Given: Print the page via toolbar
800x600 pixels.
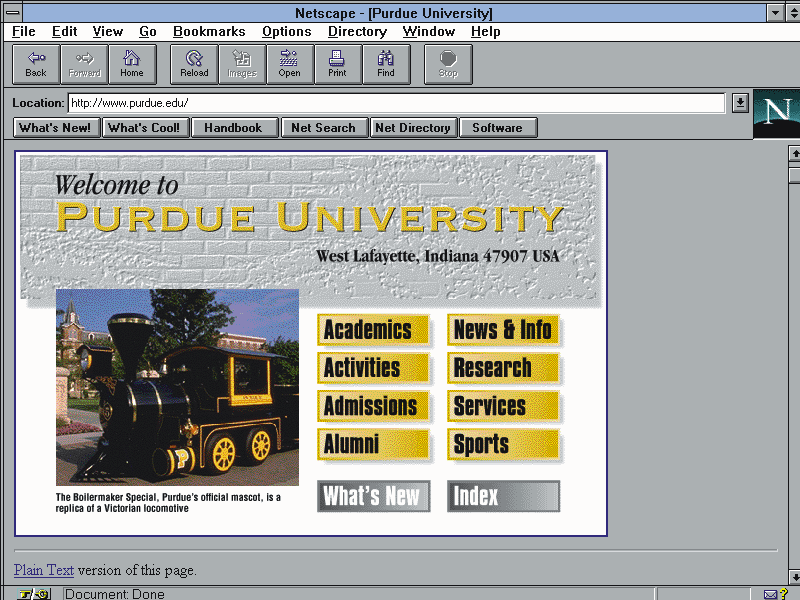Looking at the screenshot, I should point(338,64).
